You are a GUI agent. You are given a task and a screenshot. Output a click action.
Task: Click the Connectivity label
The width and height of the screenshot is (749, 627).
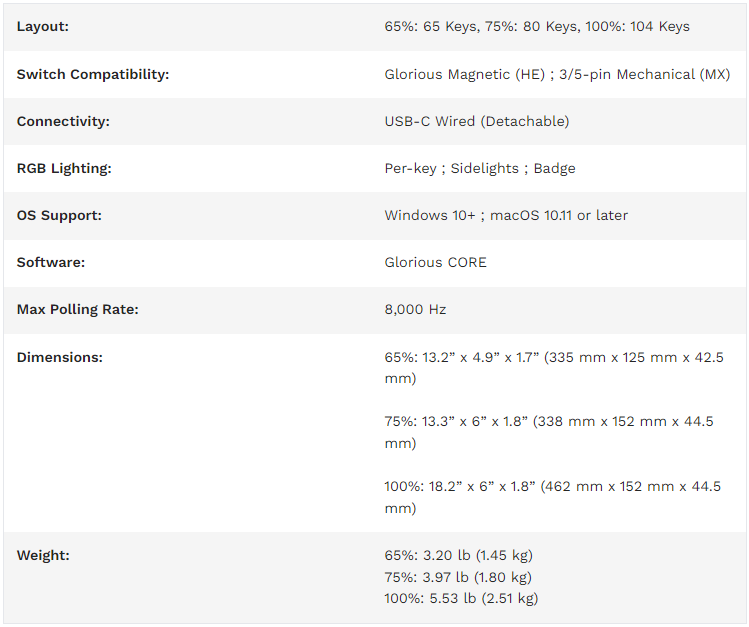pos(63,121)
